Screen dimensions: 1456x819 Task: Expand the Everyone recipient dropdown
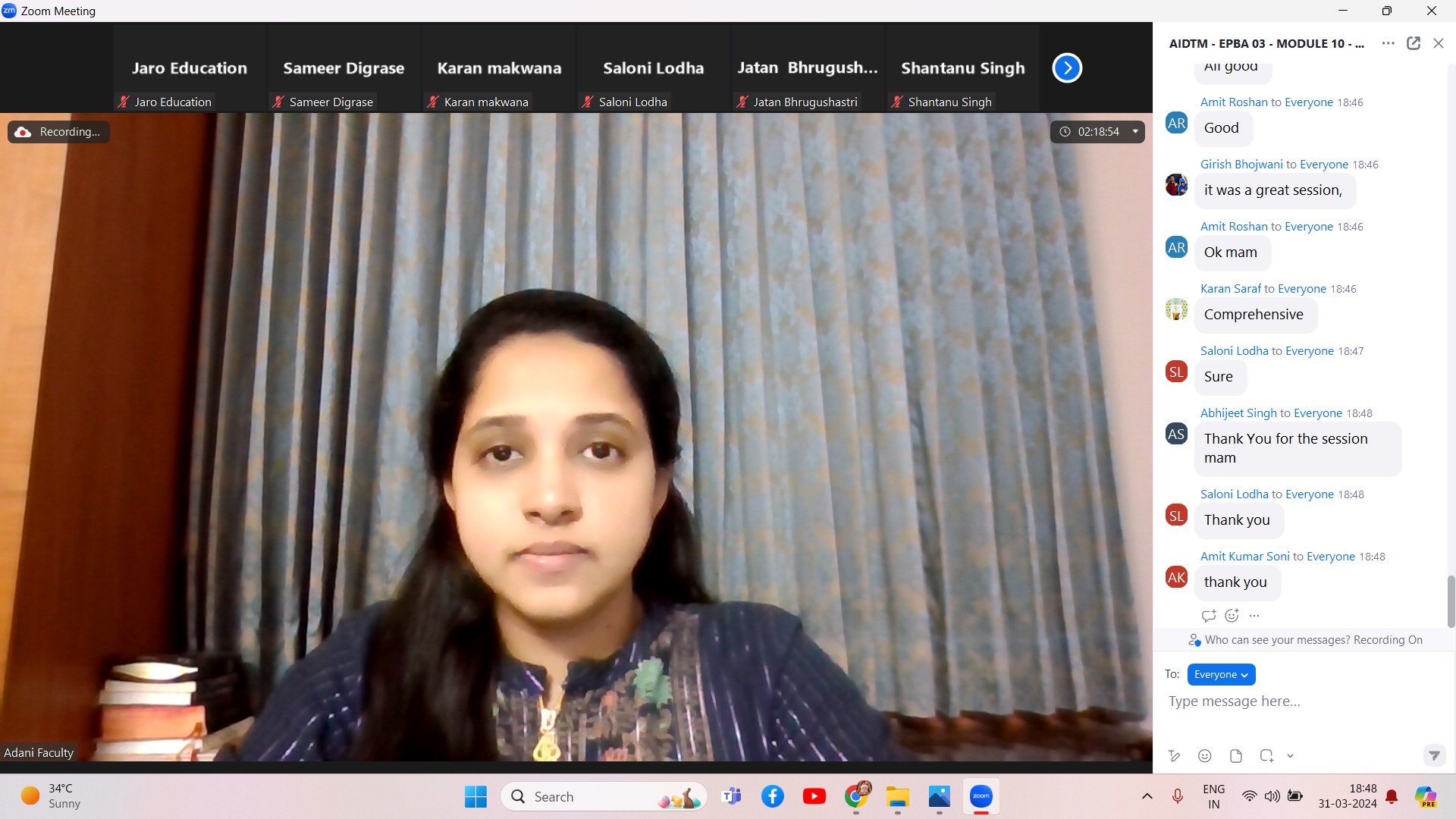tap(1221, 674)
